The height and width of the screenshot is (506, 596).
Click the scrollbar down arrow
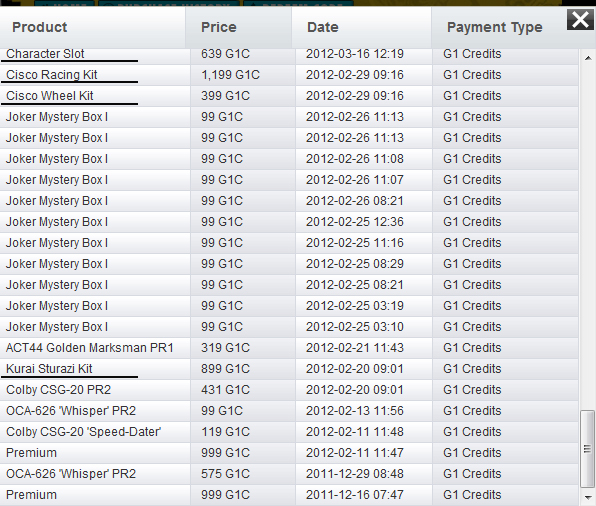pos(588,497)
